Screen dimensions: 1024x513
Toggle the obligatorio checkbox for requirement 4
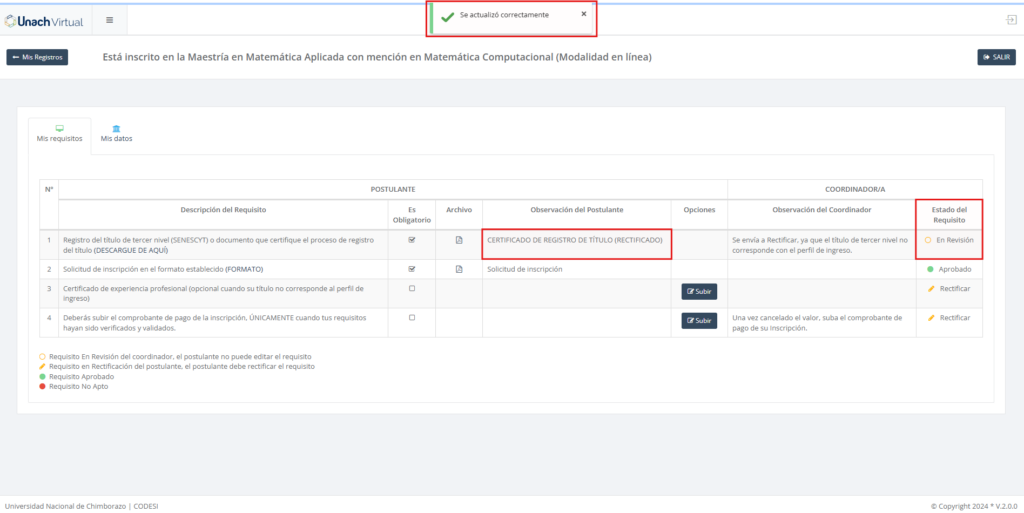point(412,318)
